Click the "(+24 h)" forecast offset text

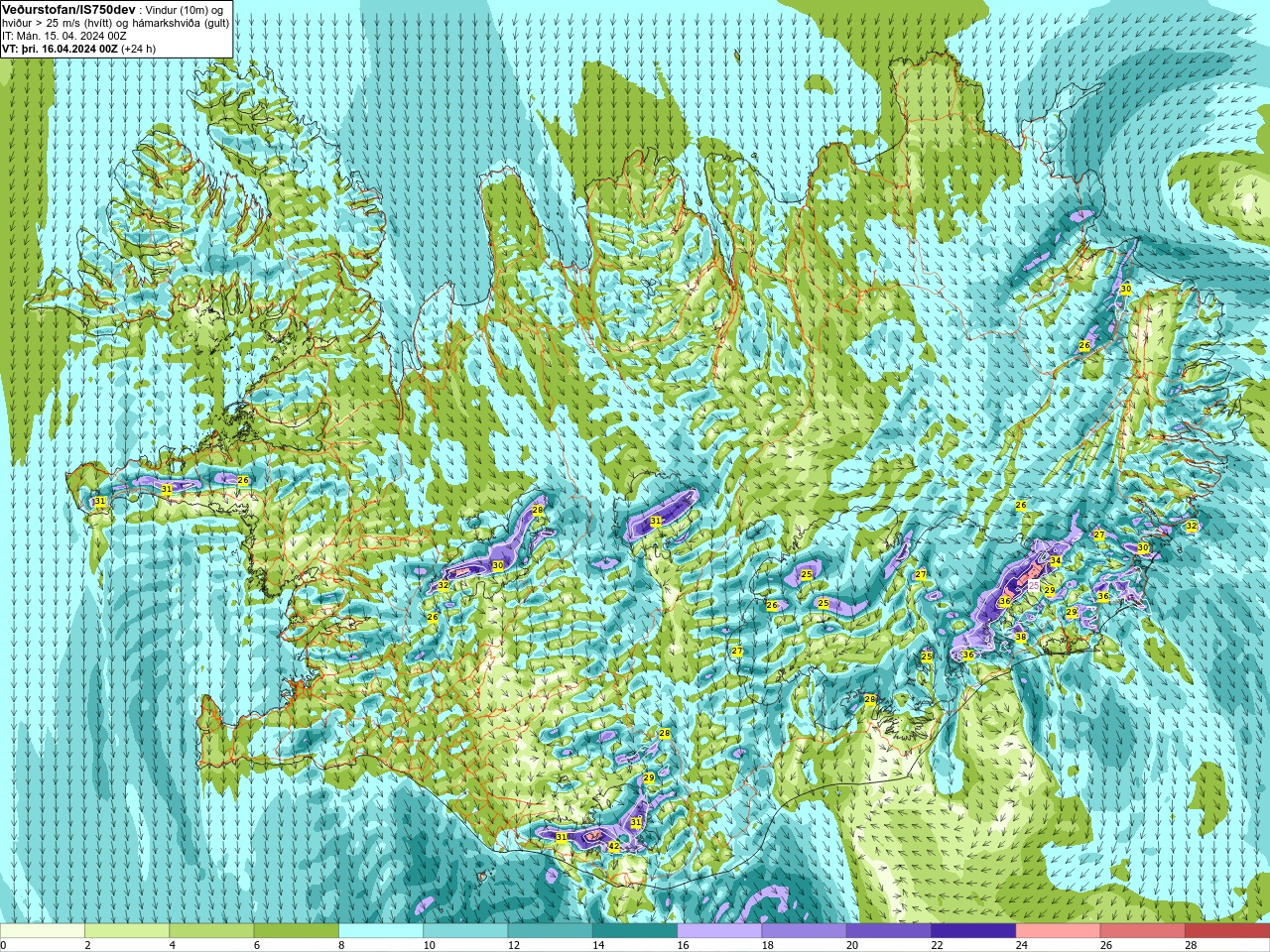[x=138, y=49]
